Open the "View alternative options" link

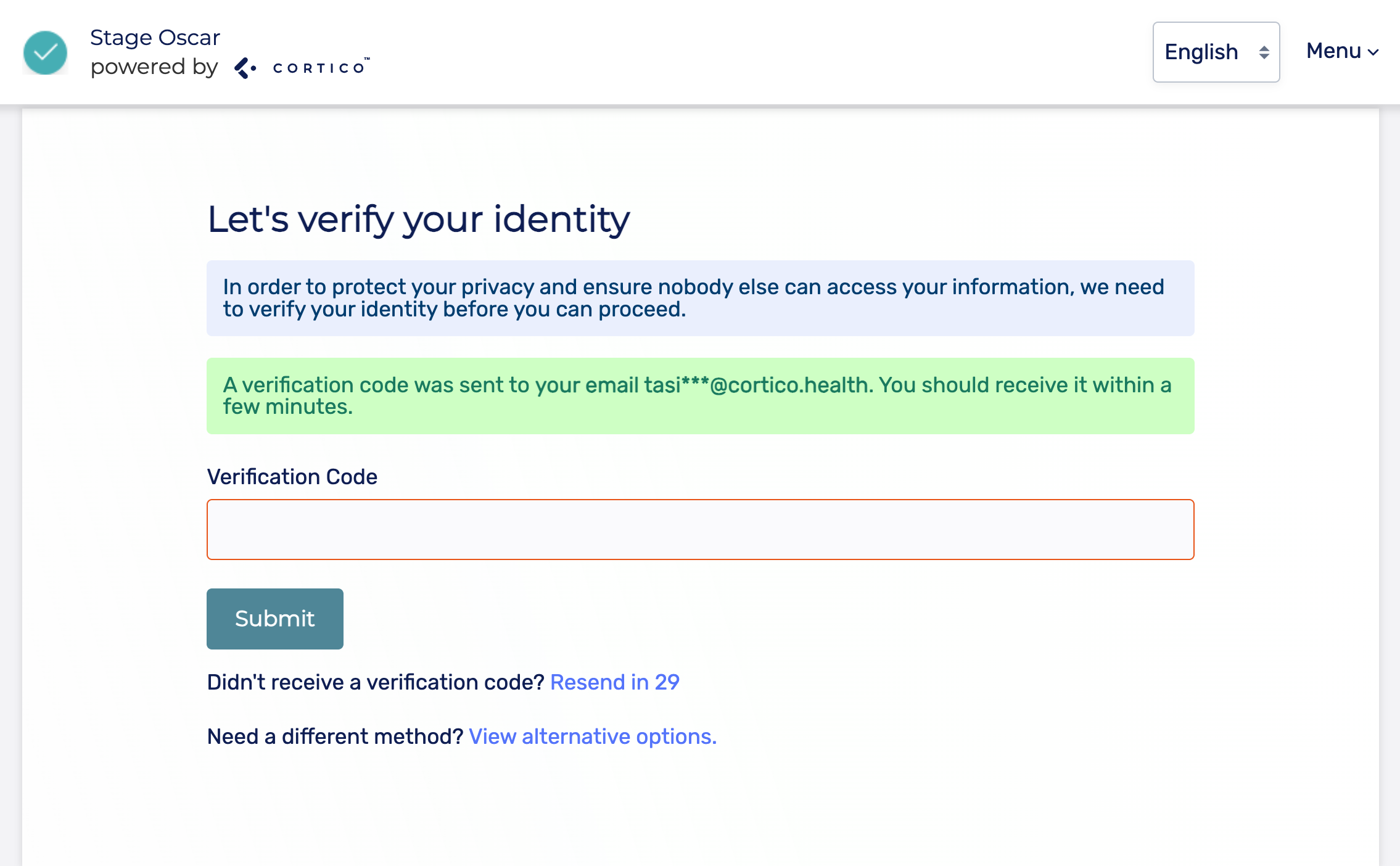592,736
